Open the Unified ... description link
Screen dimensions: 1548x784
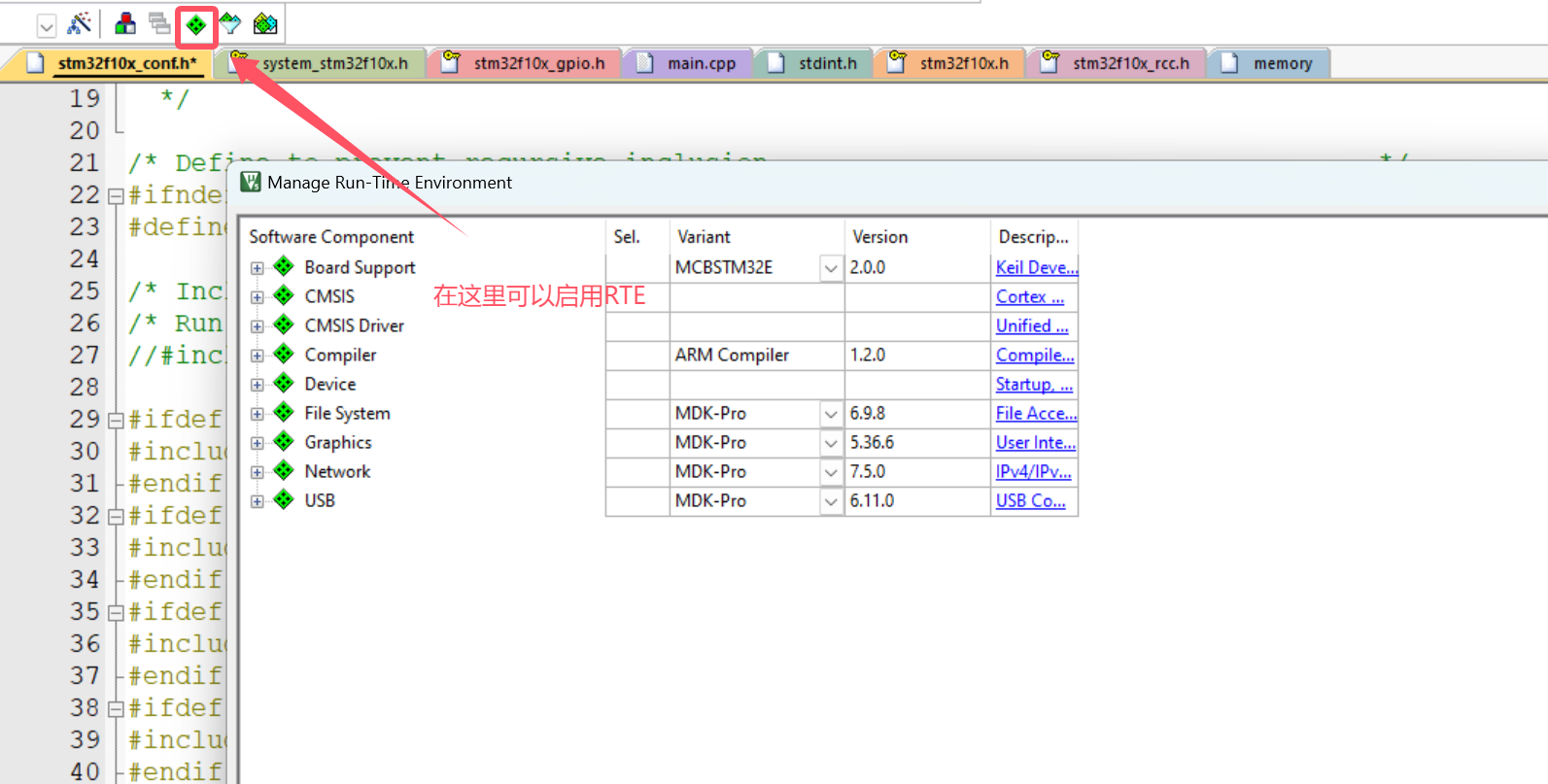tap(1032, 325)
